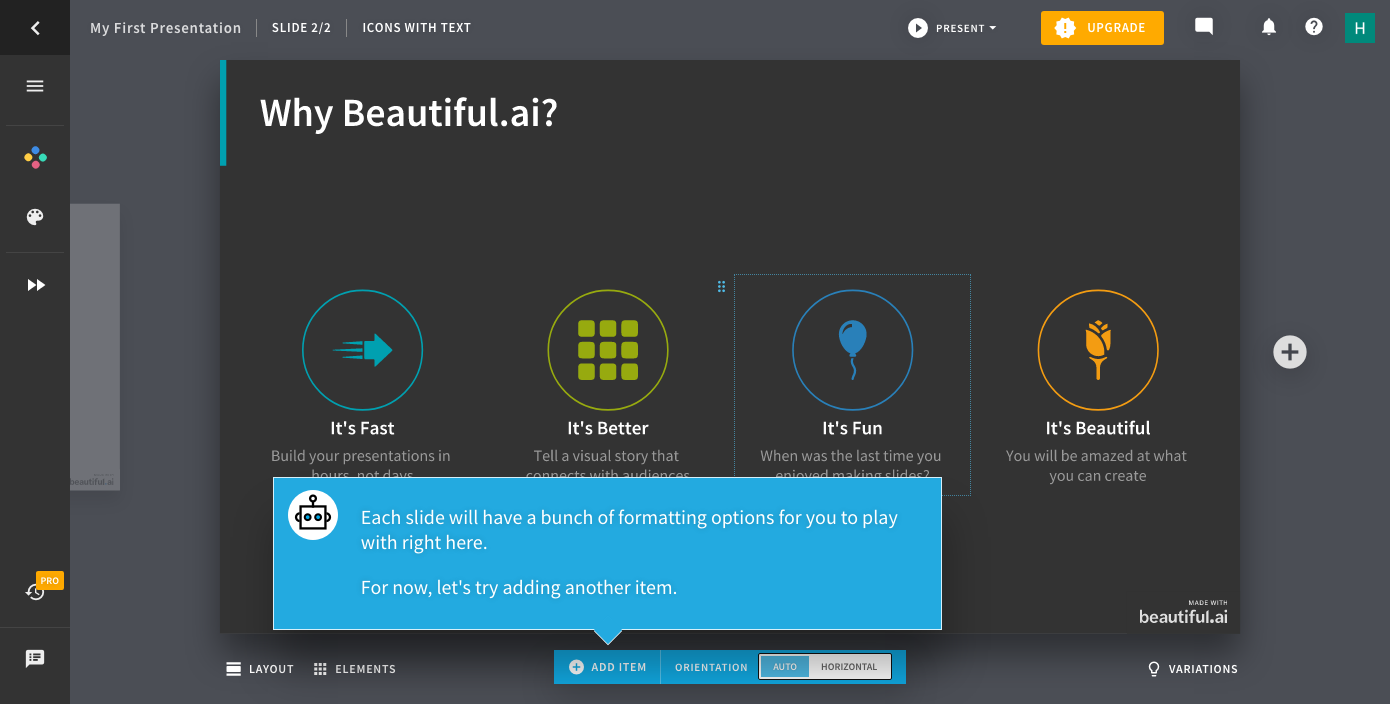Open notifications bell icon
The image size is (1390, 704).
pyautogui.click(x=1269, y=27)
